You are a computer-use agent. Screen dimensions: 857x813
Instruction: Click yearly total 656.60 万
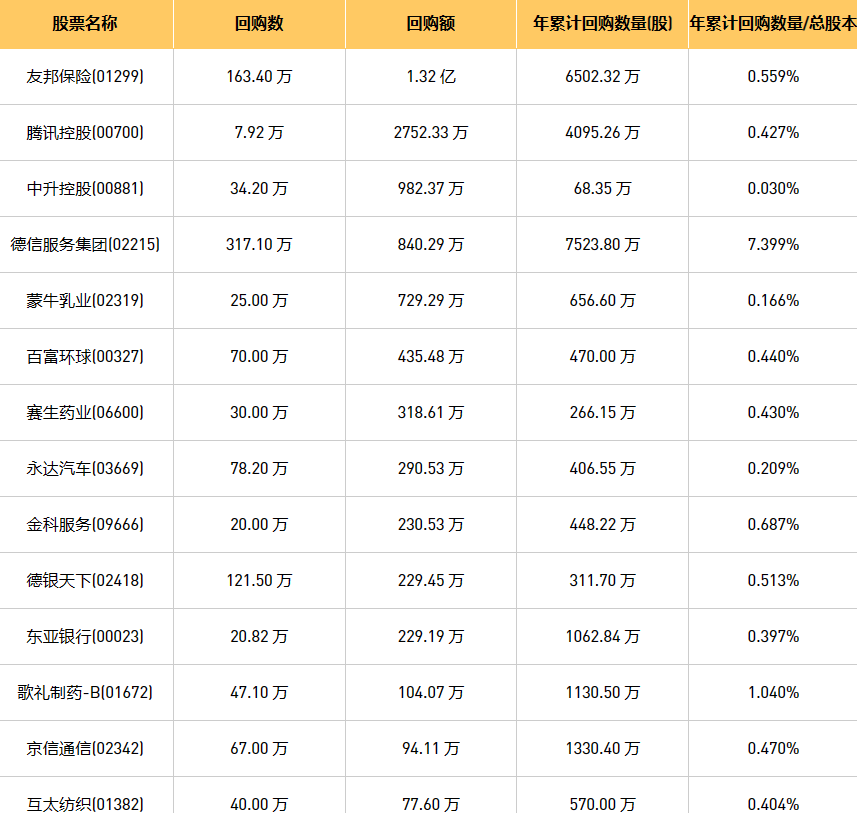click(602, 301)
